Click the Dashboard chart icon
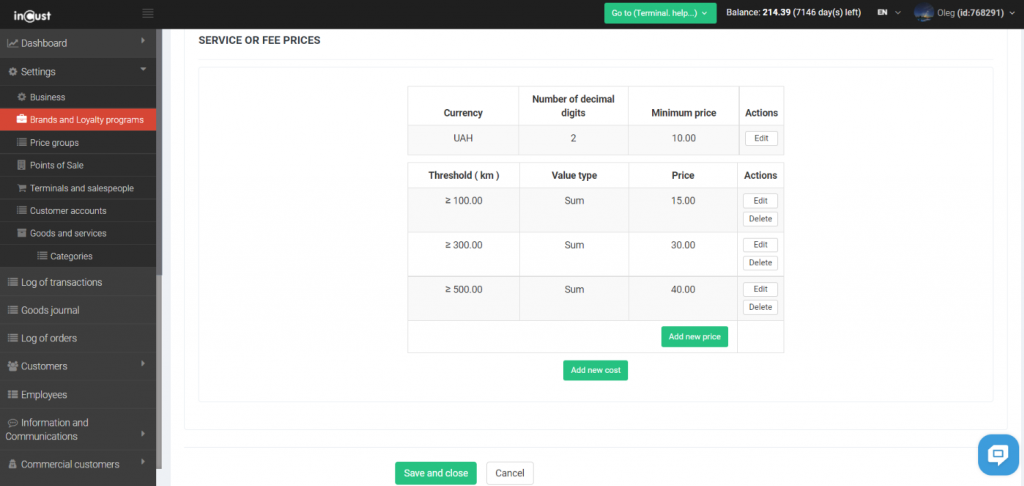 click(x=13, y=43)
